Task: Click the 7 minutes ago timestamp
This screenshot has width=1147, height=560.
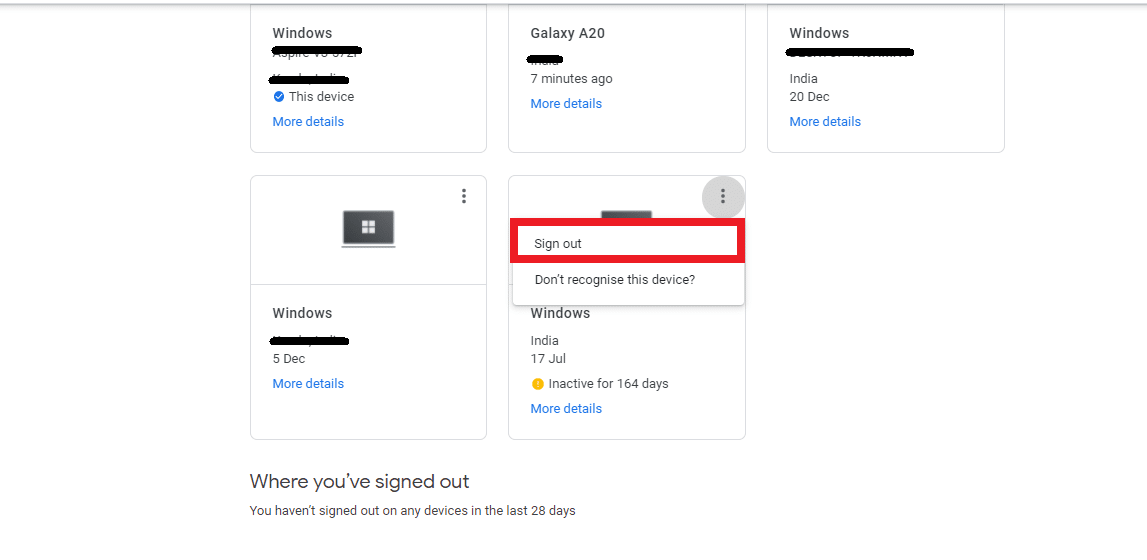Action: [571, 79]
